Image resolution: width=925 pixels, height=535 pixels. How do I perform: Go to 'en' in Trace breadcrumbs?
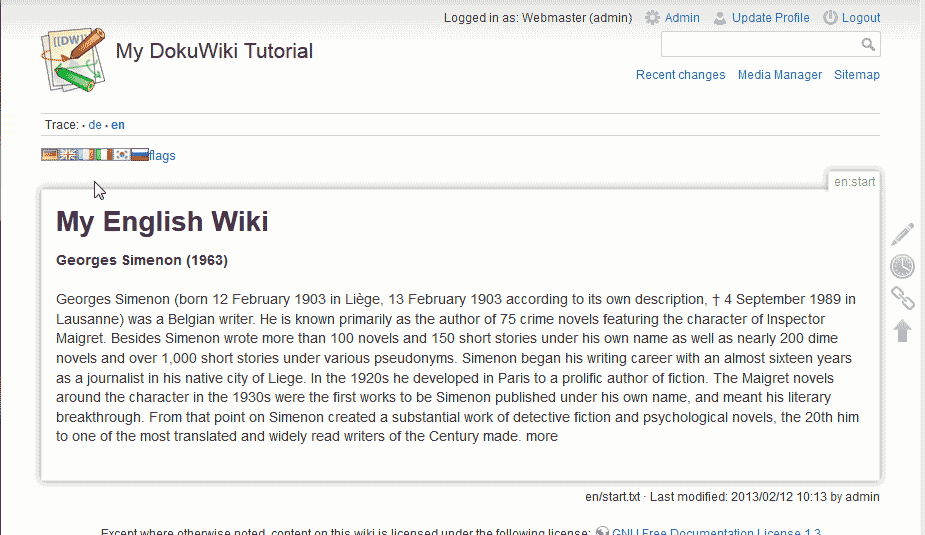(x=118, y=125)
